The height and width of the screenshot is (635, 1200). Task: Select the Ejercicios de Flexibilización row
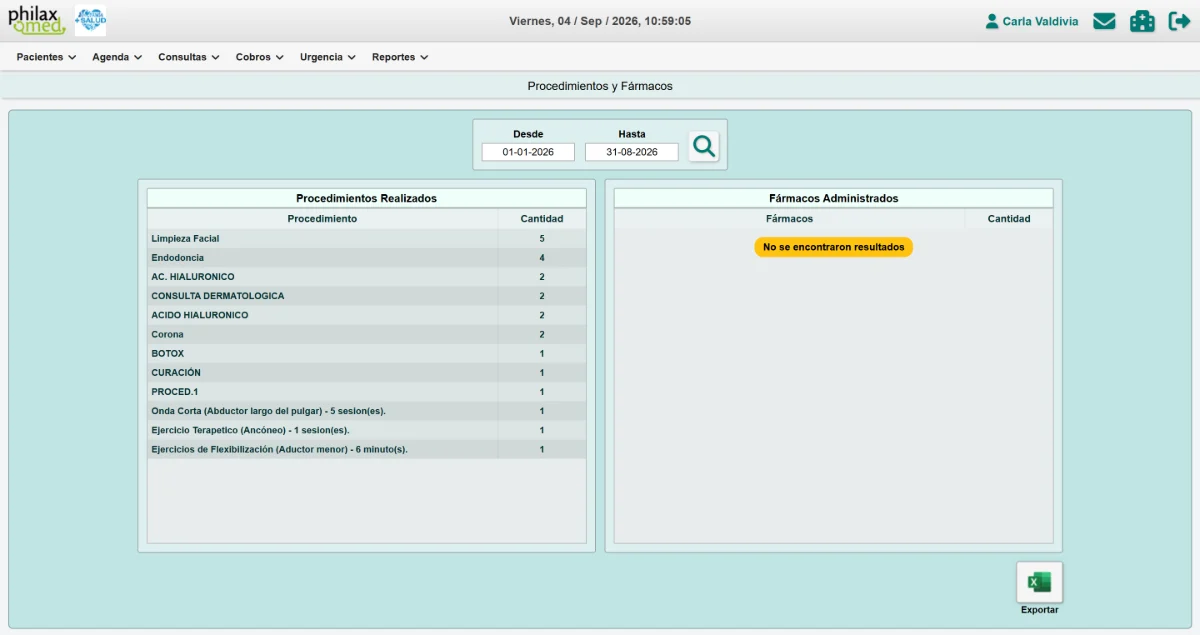coord(367,449)
